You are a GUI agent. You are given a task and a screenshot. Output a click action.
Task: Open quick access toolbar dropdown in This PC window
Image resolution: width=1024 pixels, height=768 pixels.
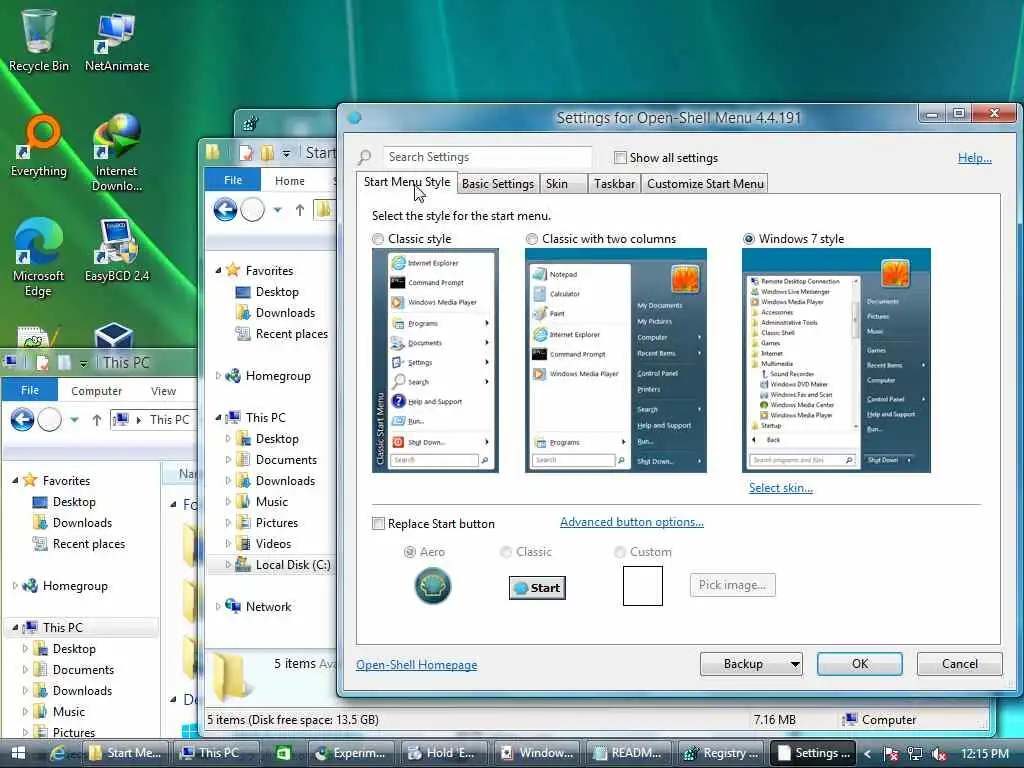pos(83,362)
